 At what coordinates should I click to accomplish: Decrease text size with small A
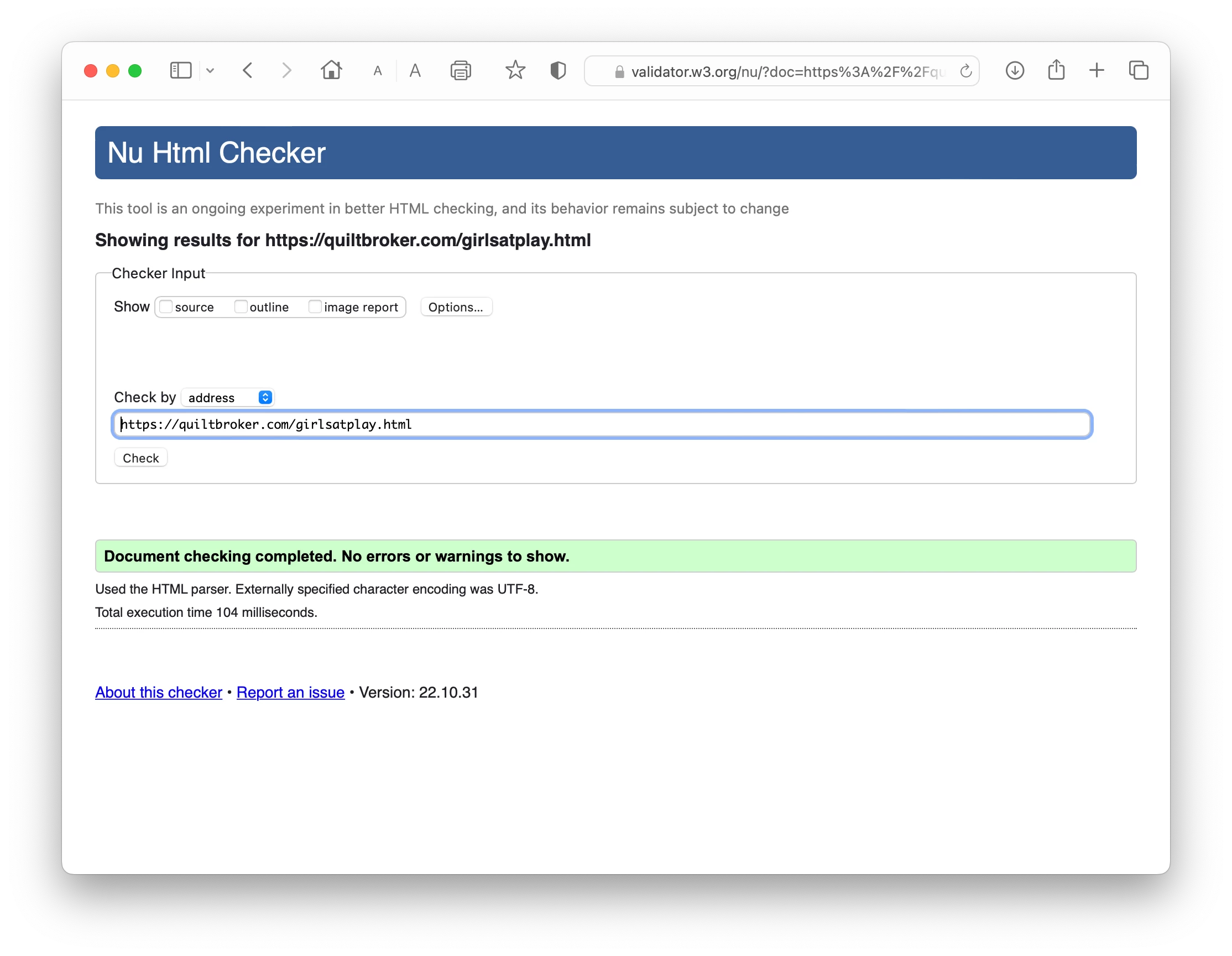[x=377, y=71]
